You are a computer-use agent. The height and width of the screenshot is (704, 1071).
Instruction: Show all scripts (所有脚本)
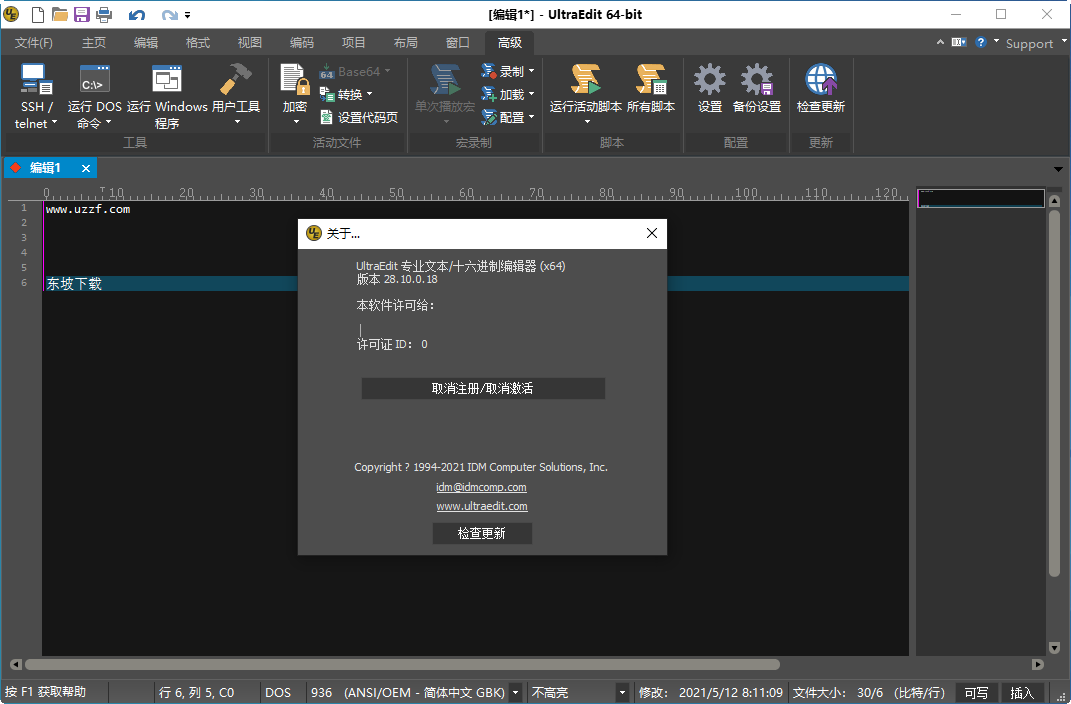(651, 89)
